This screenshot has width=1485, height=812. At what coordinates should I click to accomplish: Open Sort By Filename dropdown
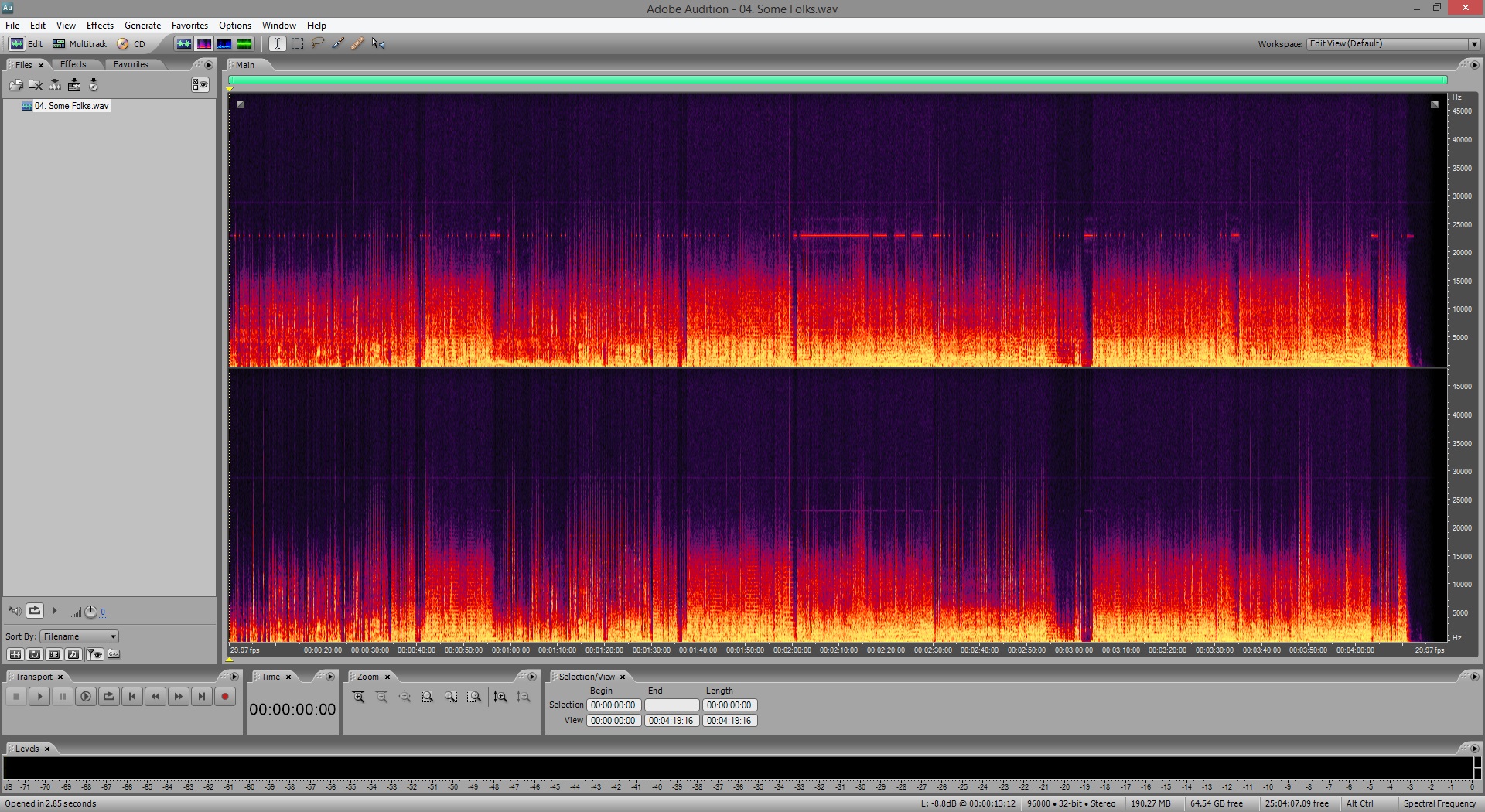(80, 636)
